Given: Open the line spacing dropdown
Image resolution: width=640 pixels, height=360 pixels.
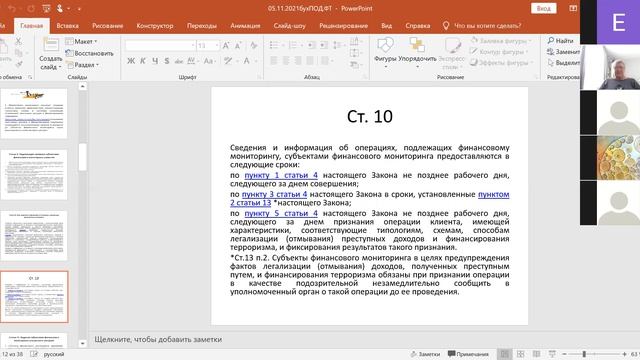Looking at the screenshot, I should [x=339, y=45].
